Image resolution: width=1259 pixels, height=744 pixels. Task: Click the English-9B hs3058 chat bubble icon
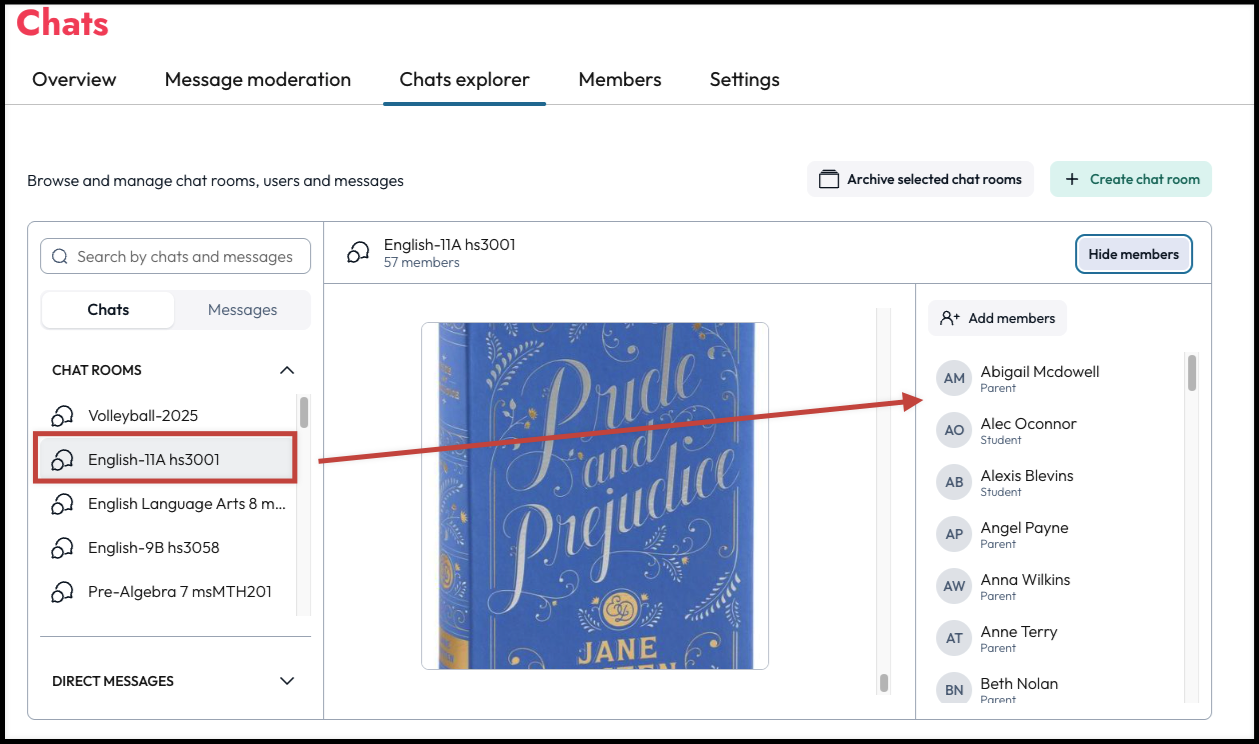pos(62,547)
